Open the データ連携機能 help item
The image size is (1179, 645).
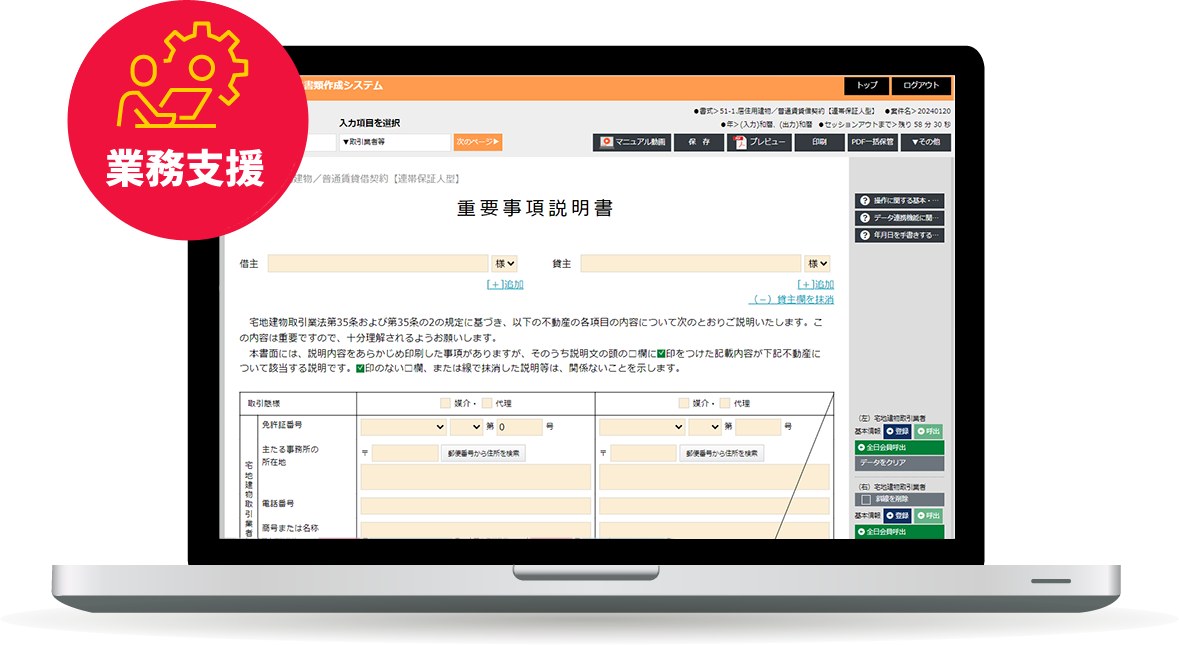coord(899,218)
